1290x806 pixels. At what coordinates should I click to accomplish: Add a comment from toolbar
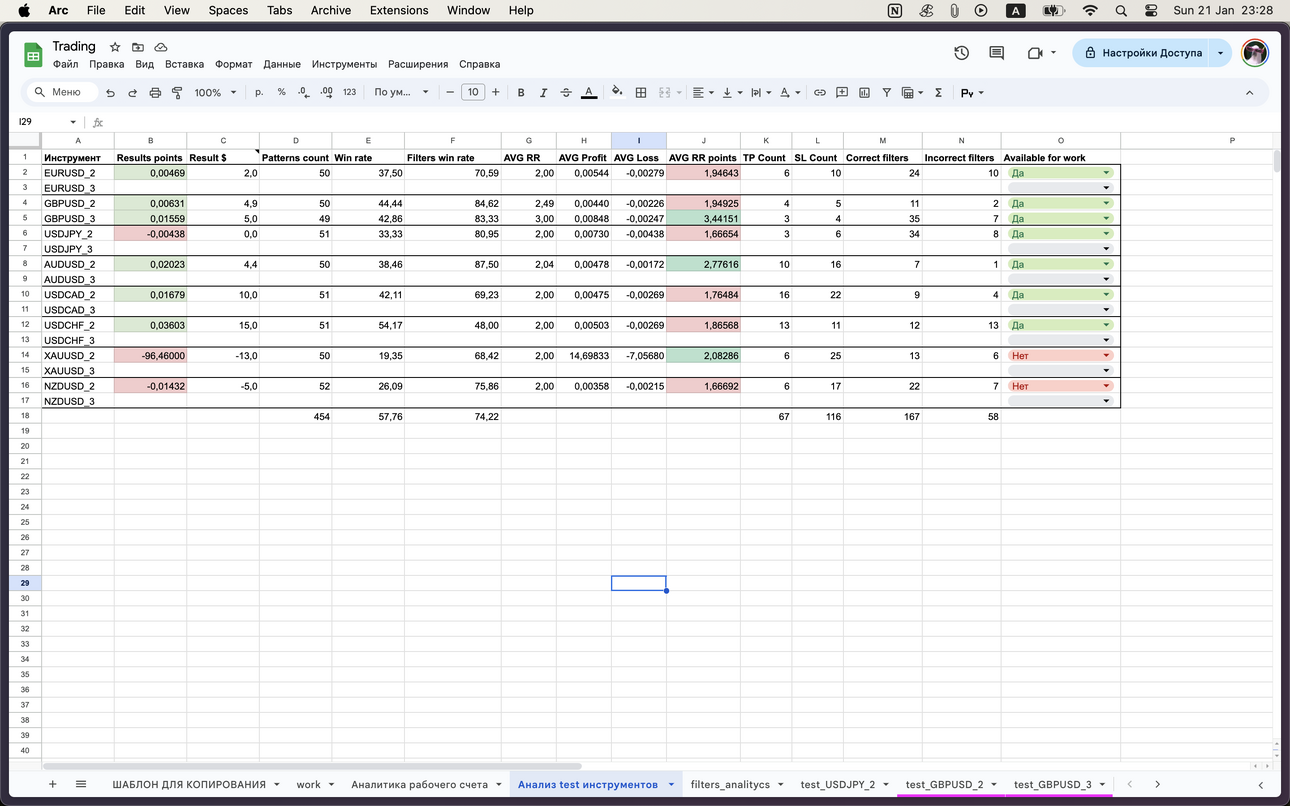click(842, 92)
